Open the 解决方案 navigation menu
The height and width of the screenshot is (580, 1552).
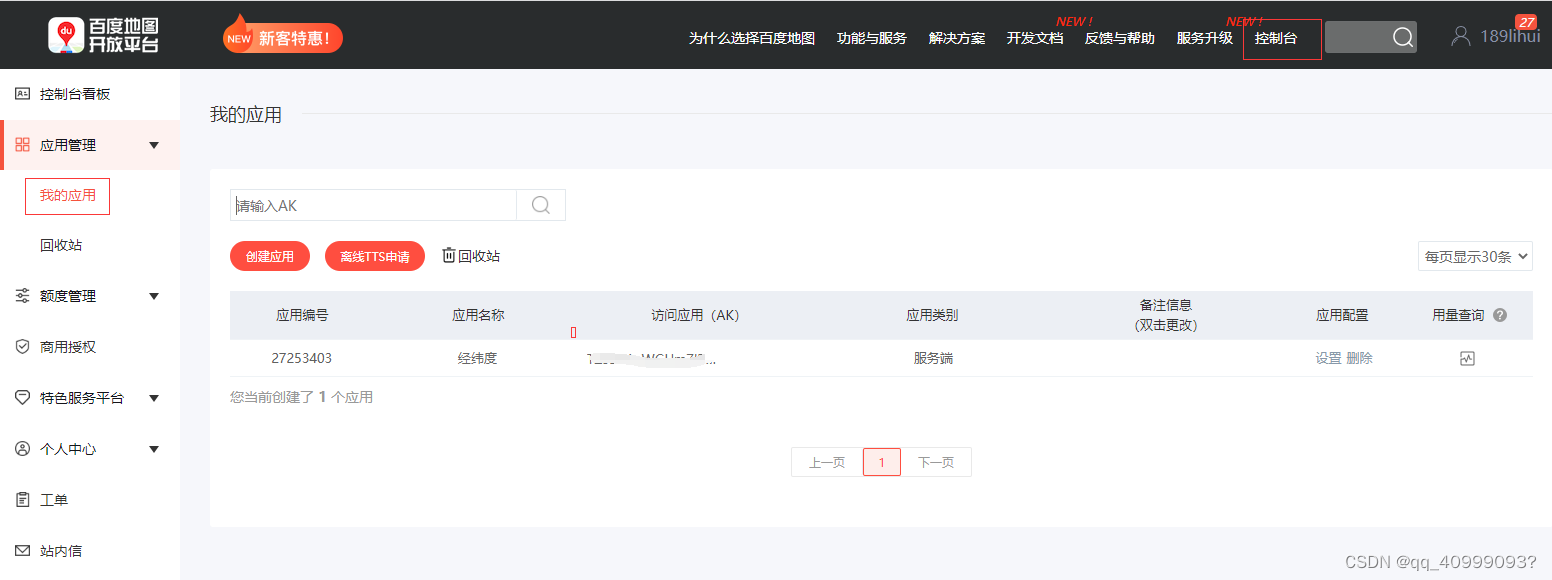(957, 38)
